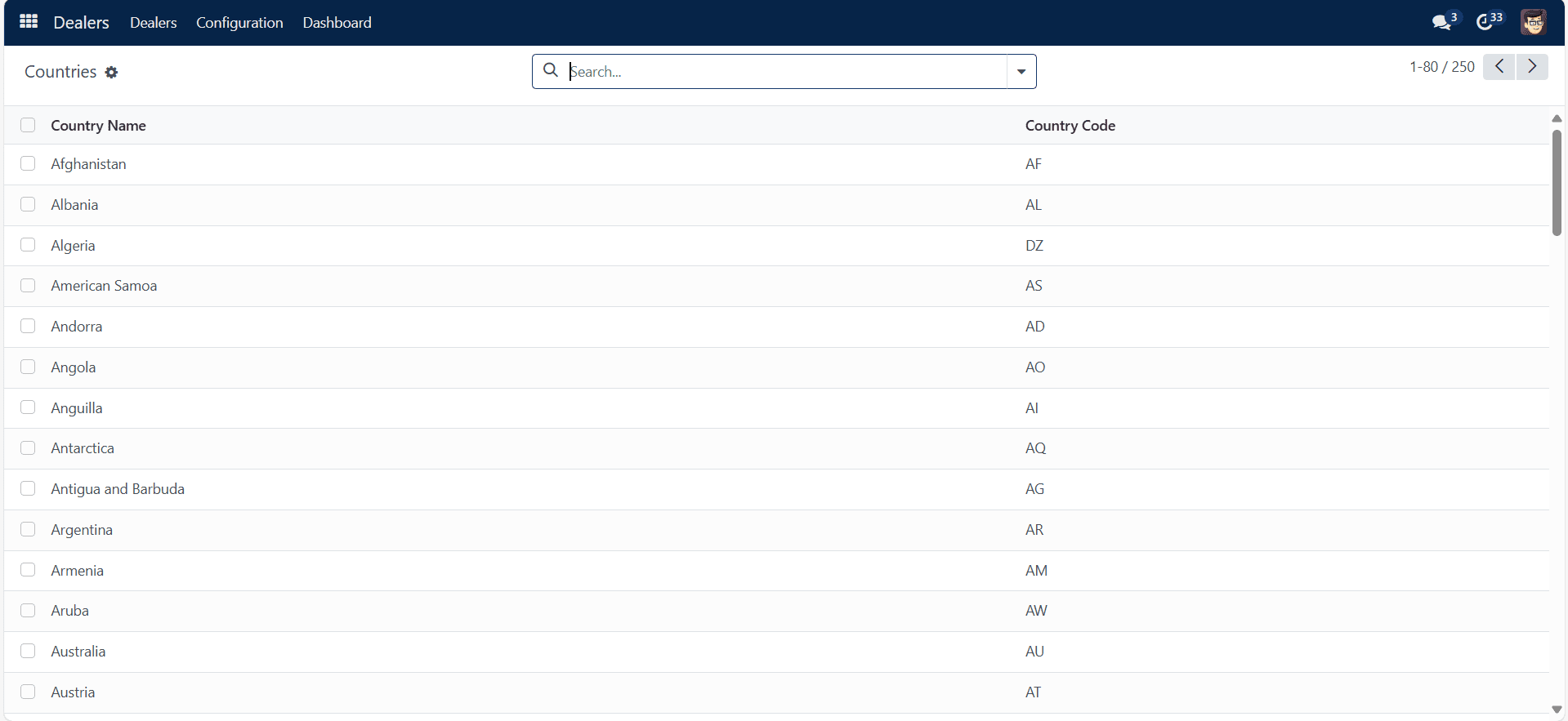Sort by Country Name column header
Viewport: 1568px width, 721px height.
98,126
